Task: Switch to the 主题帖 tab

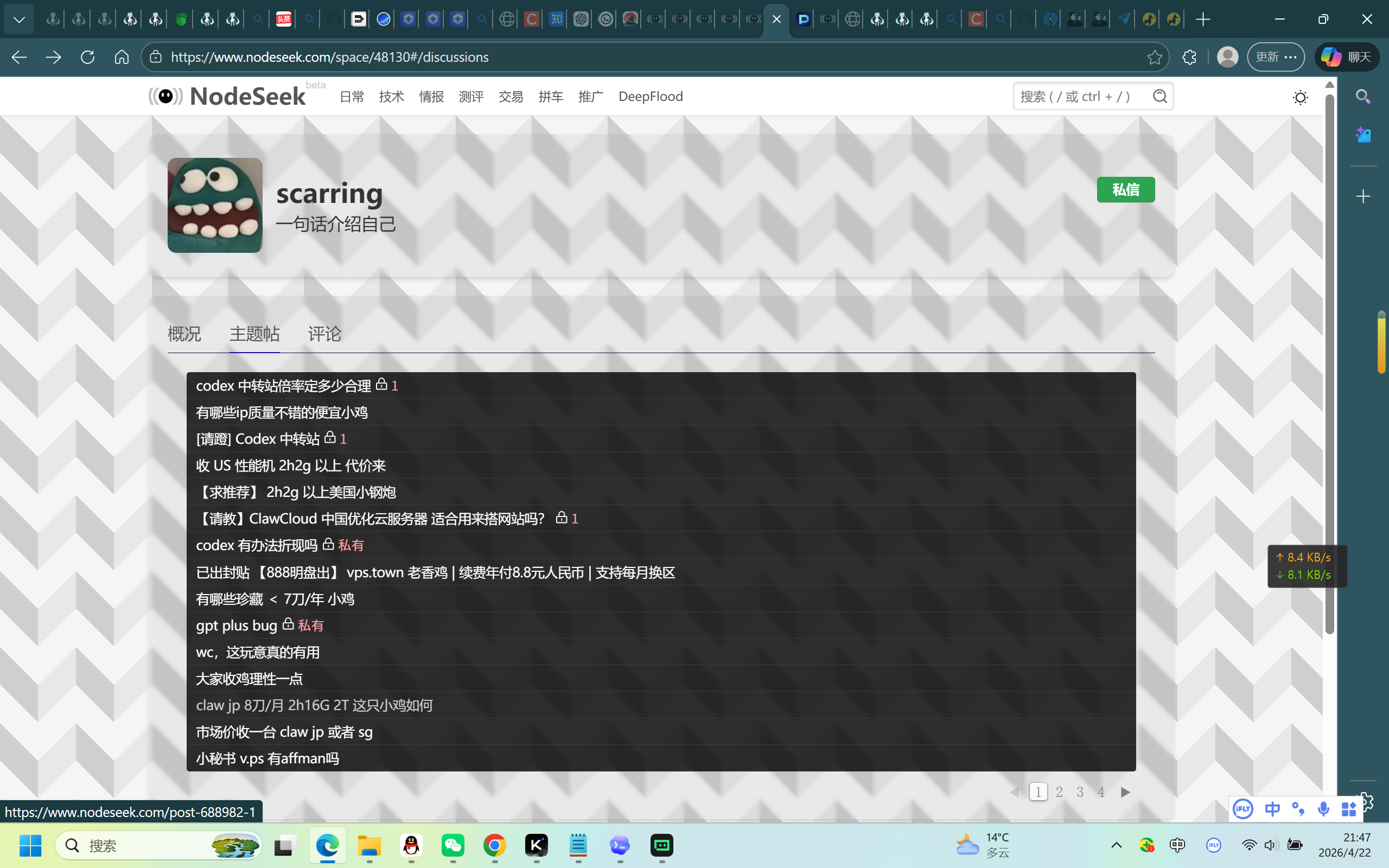Action: point(254,334)
